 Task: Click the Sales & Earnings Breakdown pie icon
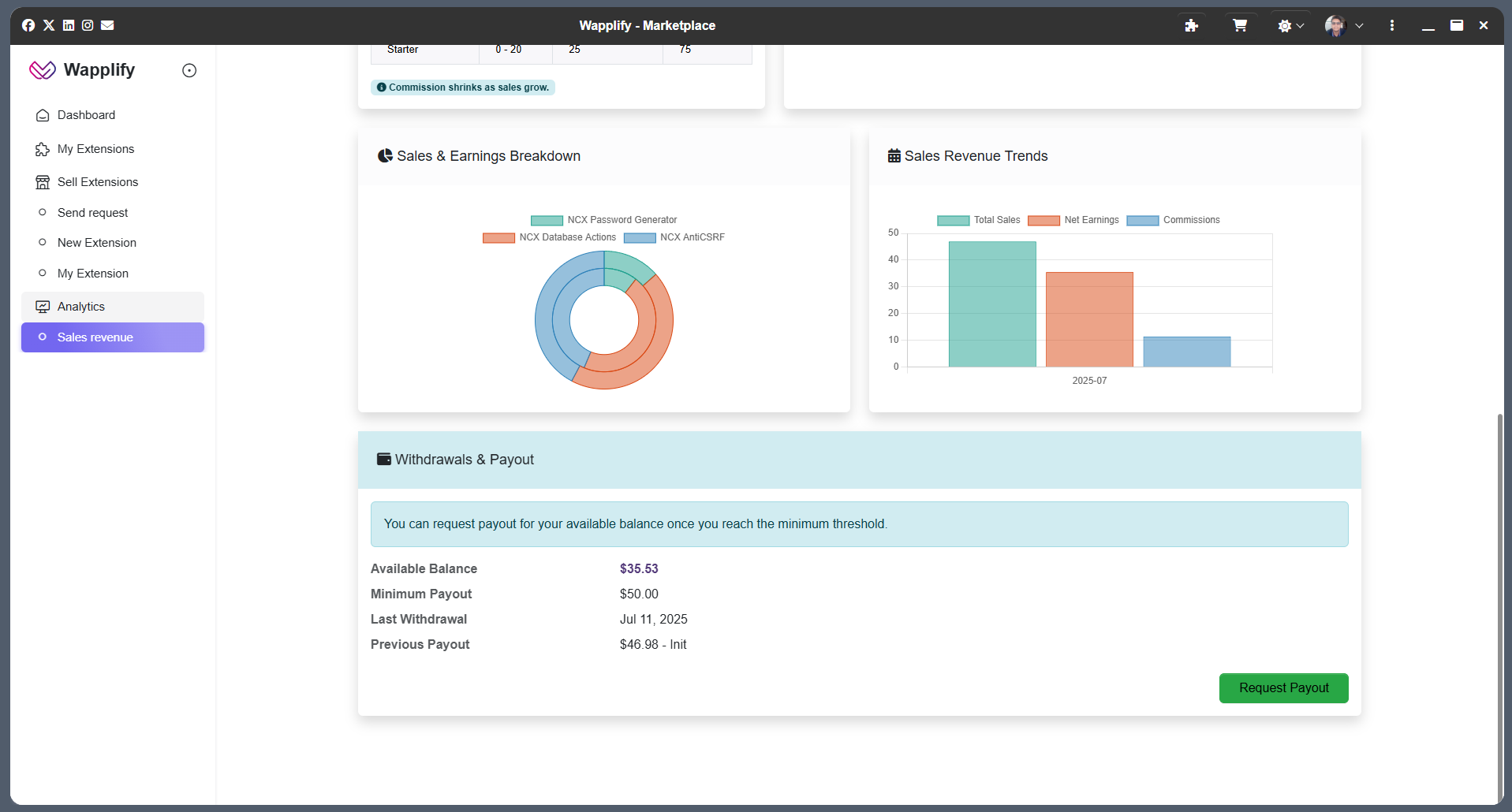click(x=385, y=156)
